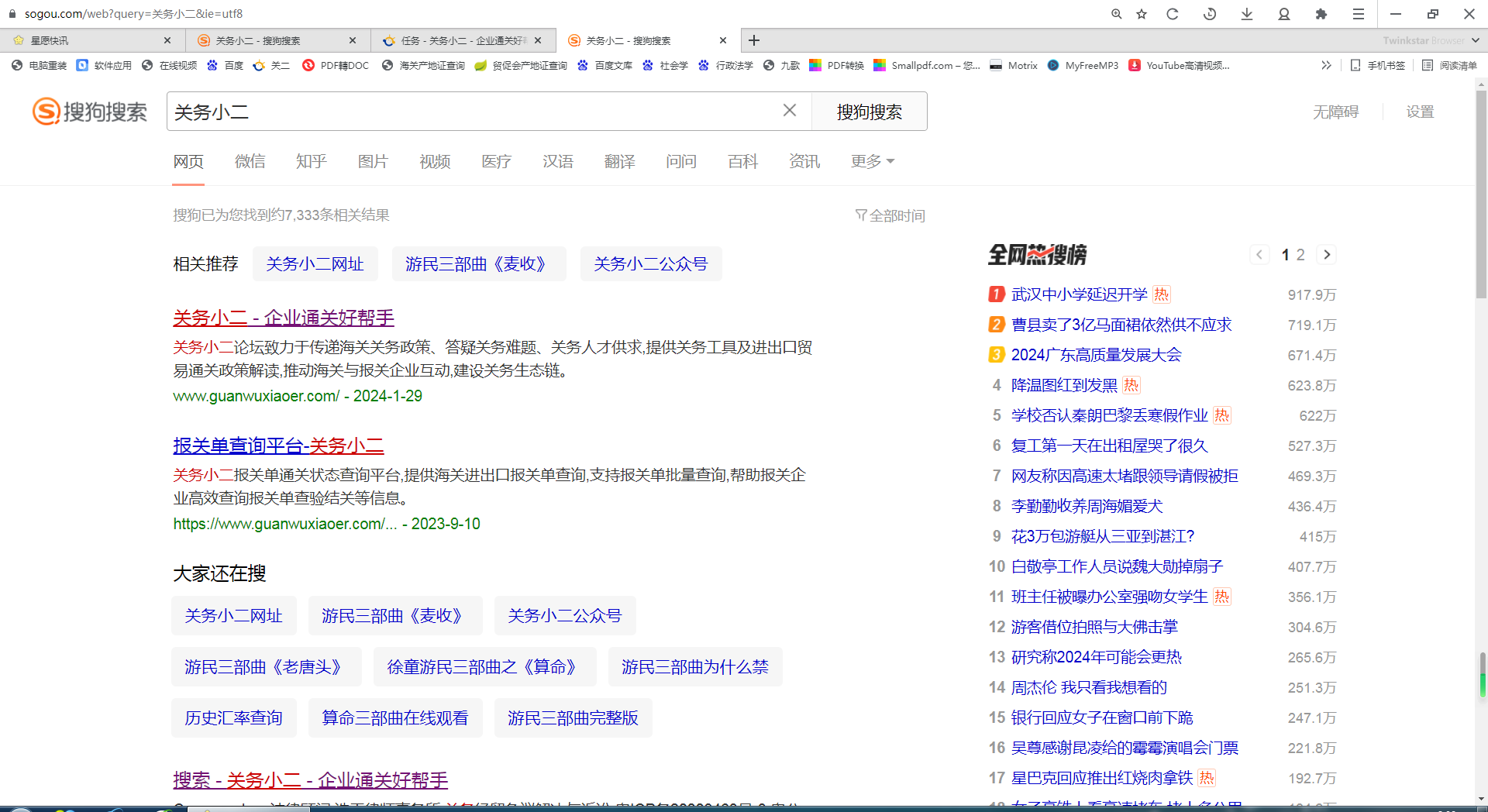The height and width of the screenshot is (812, 1488).
Task: Open hot topic 2024广东高质量发展大会
Action: click(x=1096, y=355)
